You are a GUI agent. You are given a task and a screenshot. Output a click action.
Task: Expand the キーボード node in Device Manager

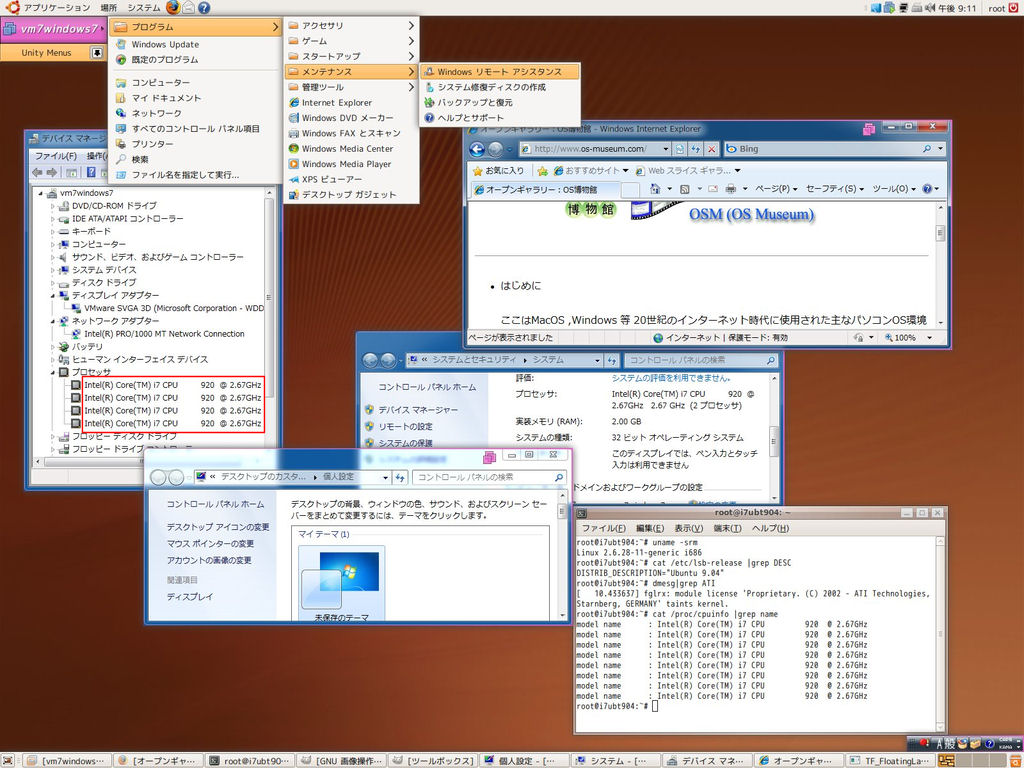pos(53,231)
